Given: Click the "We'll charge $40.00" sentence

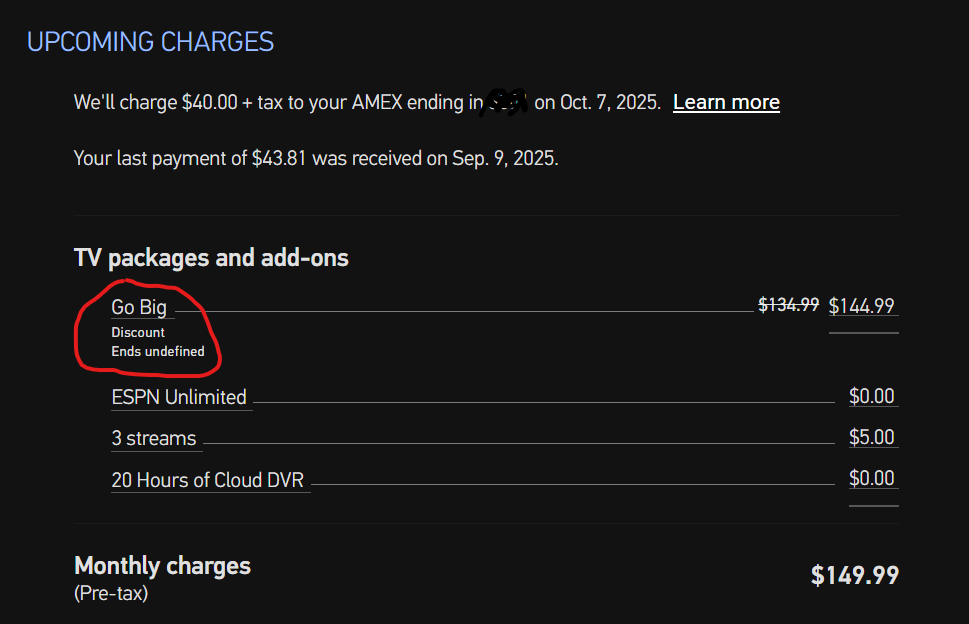Looking at the screenshot, I should pos(270,102).
